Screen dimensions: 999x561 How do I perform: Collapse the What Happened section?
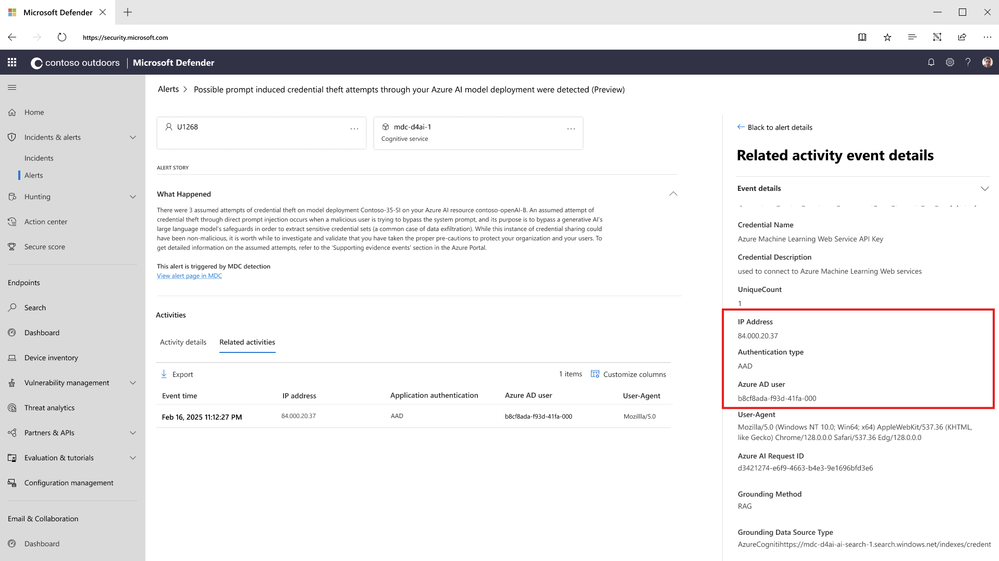click(x=673, y=194)
